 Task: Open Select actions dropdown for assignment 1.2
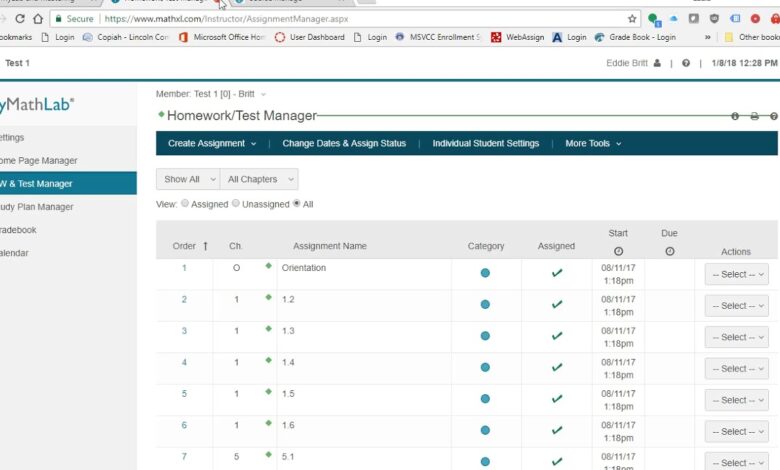(737, 305)
